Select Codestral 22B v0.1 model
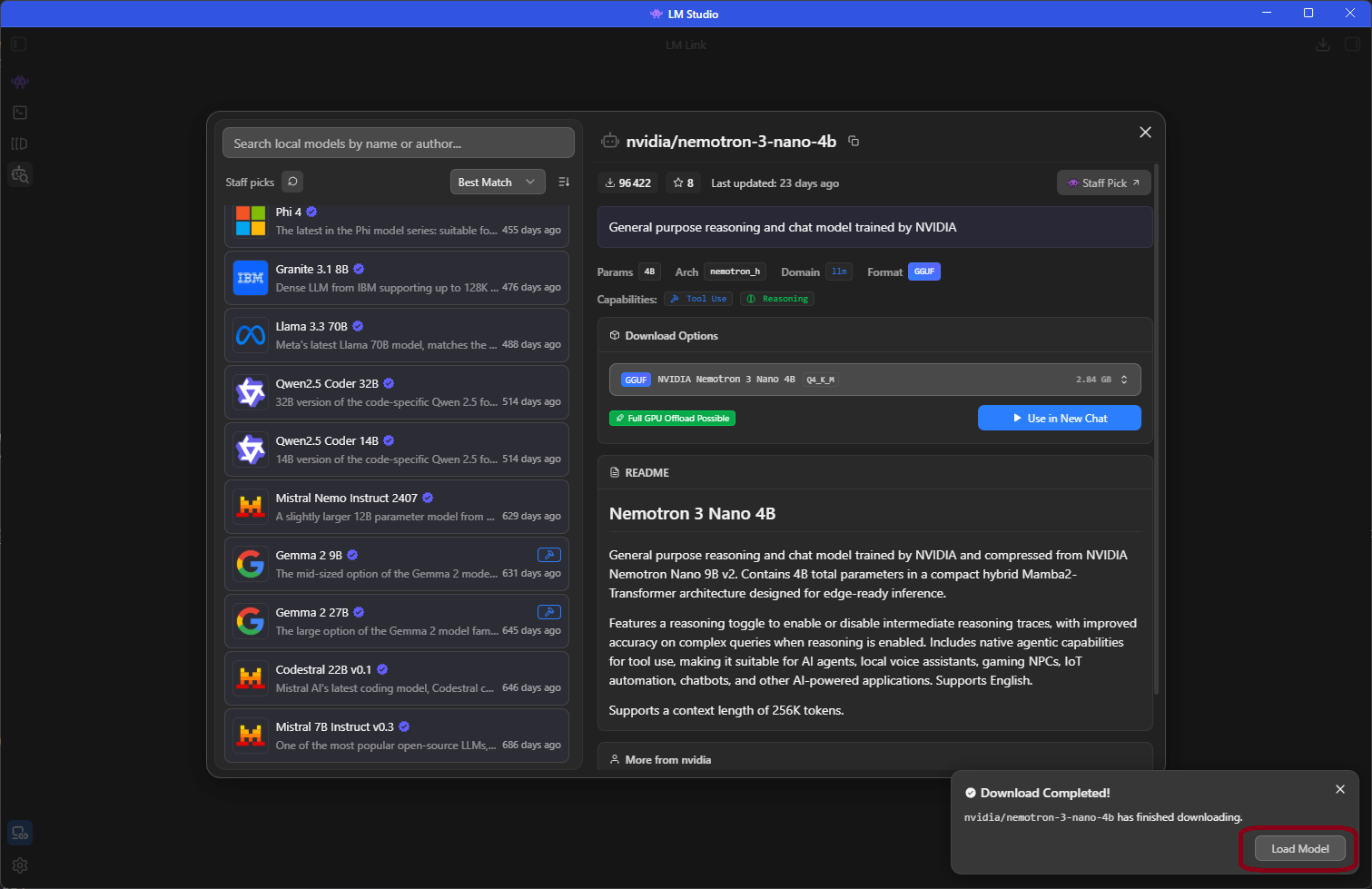The image size is (1372, 889). click(398, 678)
